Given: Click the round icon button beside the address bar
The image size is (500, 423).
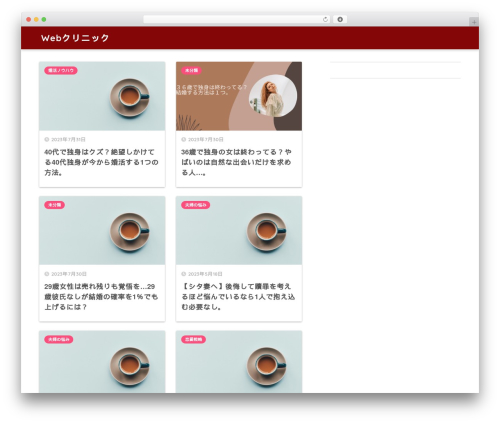Looking at the screenshot, I should point(340,19).
